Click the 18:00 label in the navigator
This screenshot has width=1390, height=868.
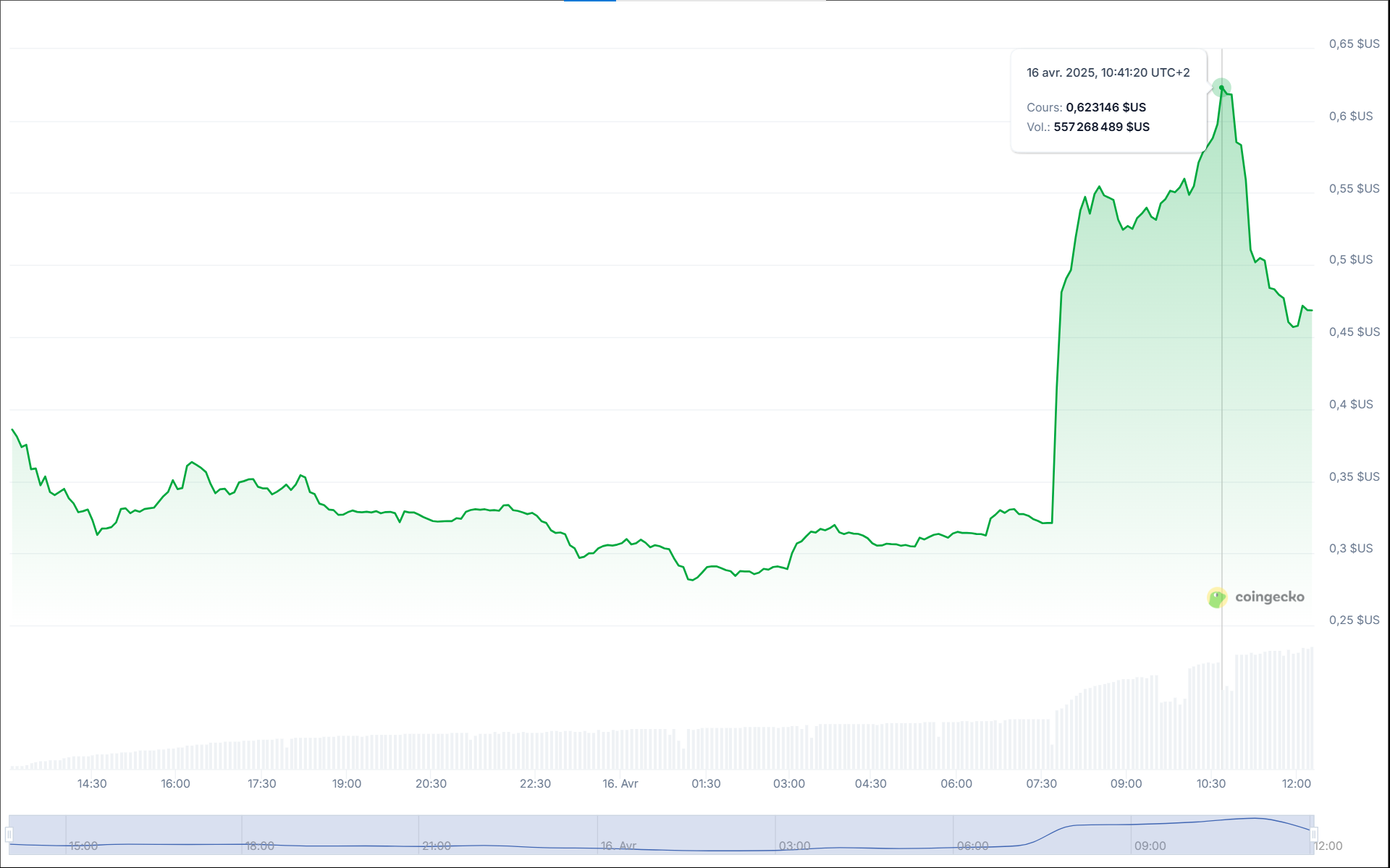click(260, 846)
